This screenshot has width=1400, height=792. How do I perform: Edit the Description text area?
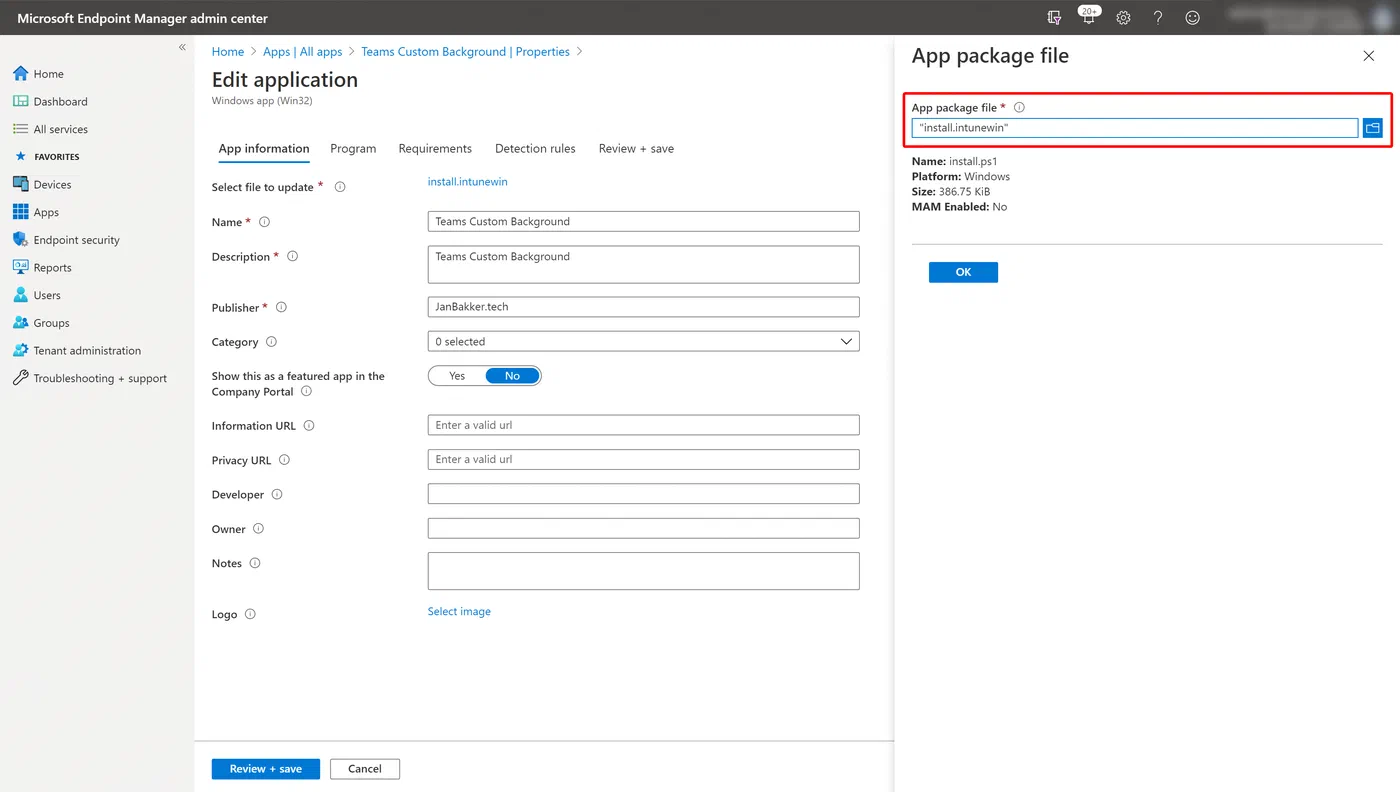[x=643, y=264]
